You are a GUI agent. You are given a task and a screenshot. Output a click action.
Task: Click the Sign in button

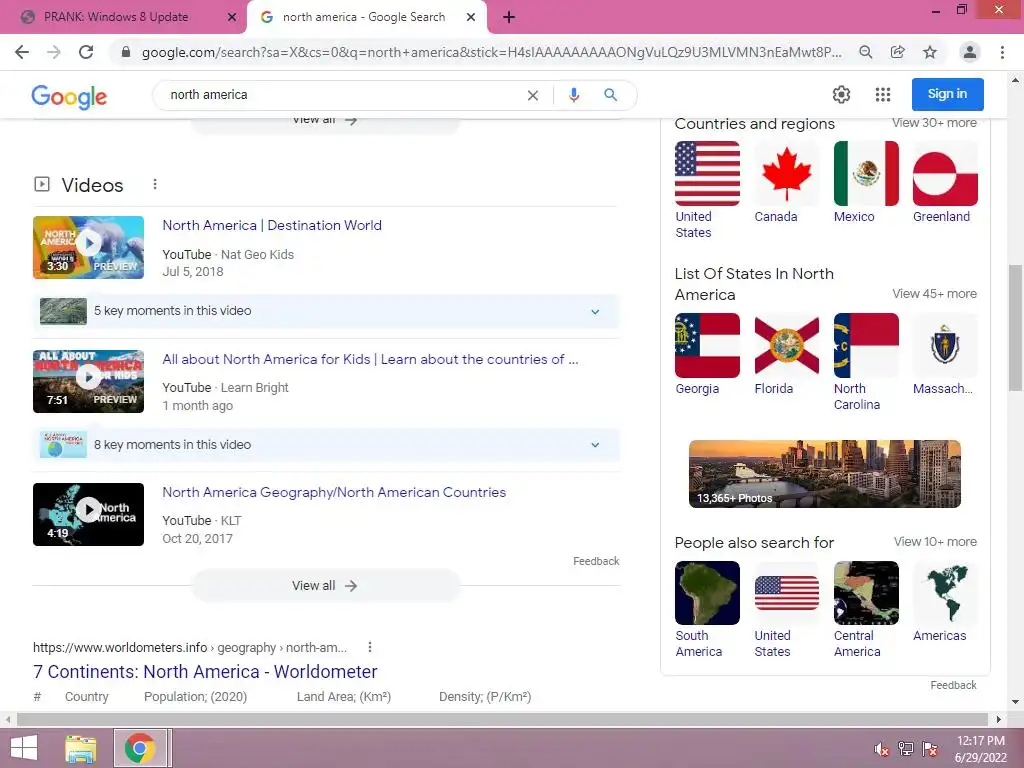tap(948, 94)
